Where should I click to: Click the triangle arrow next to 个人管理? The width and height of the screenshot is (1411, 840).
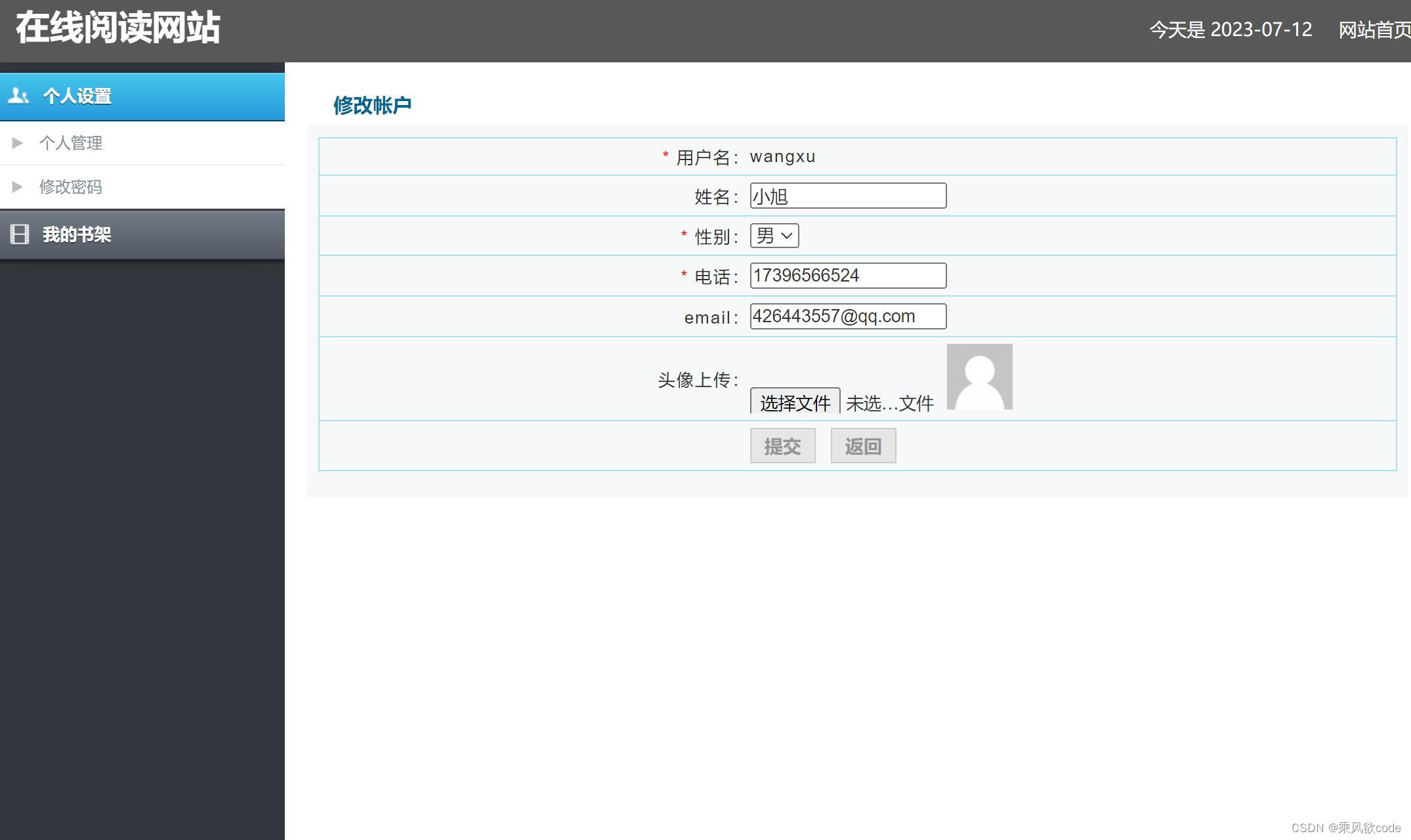tap(18, 143)
